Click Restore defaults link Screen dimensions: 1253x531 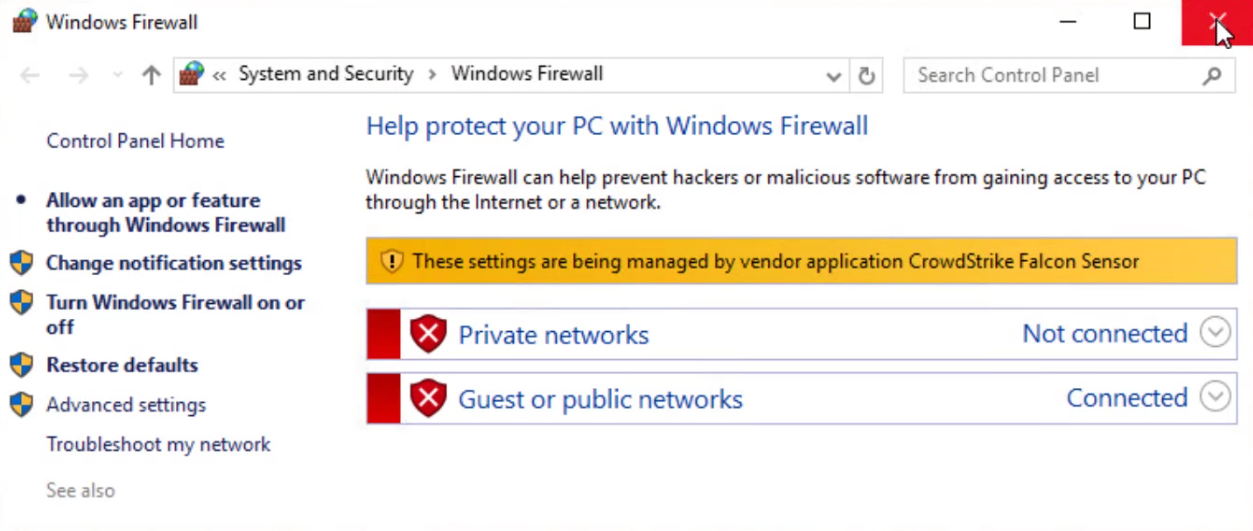[x=122, y=365]
